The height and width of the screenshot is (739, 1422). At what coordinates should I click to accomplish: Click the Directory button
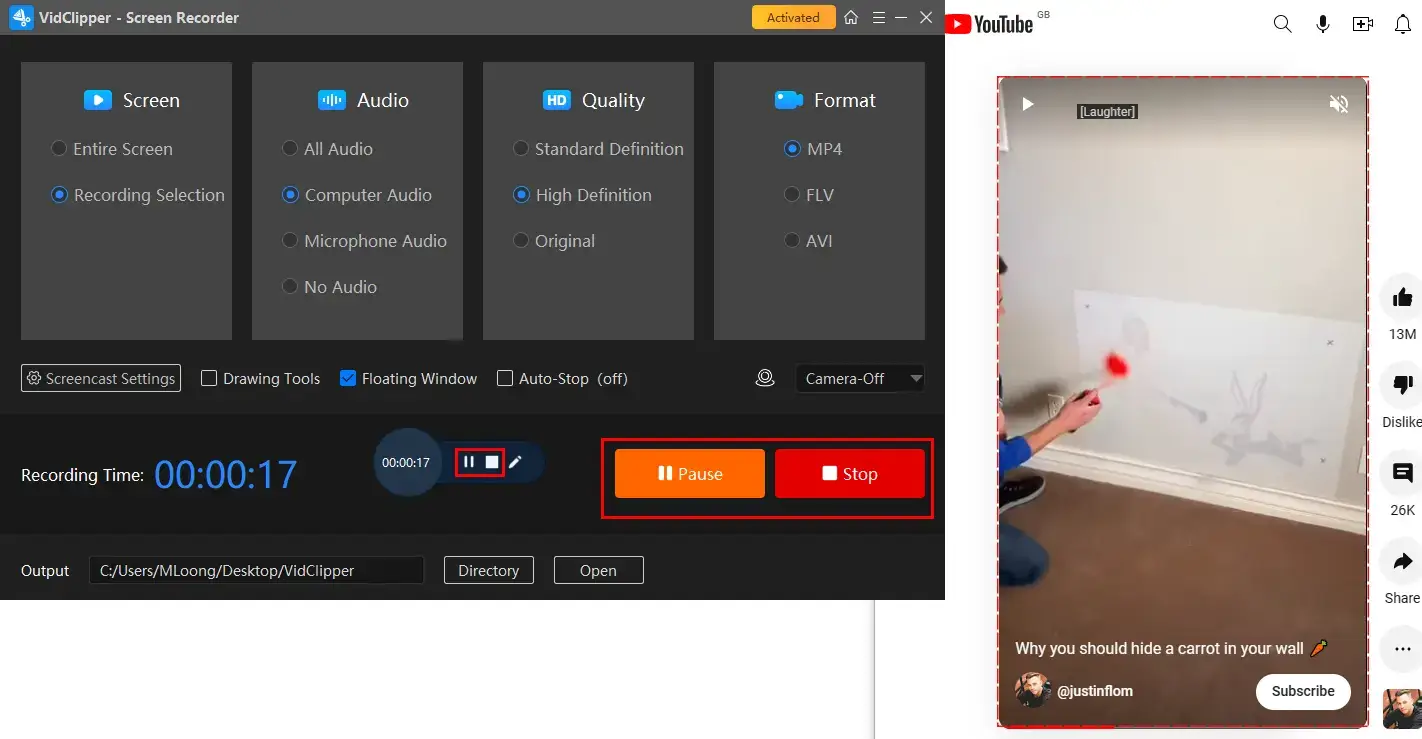pos(489,570)
